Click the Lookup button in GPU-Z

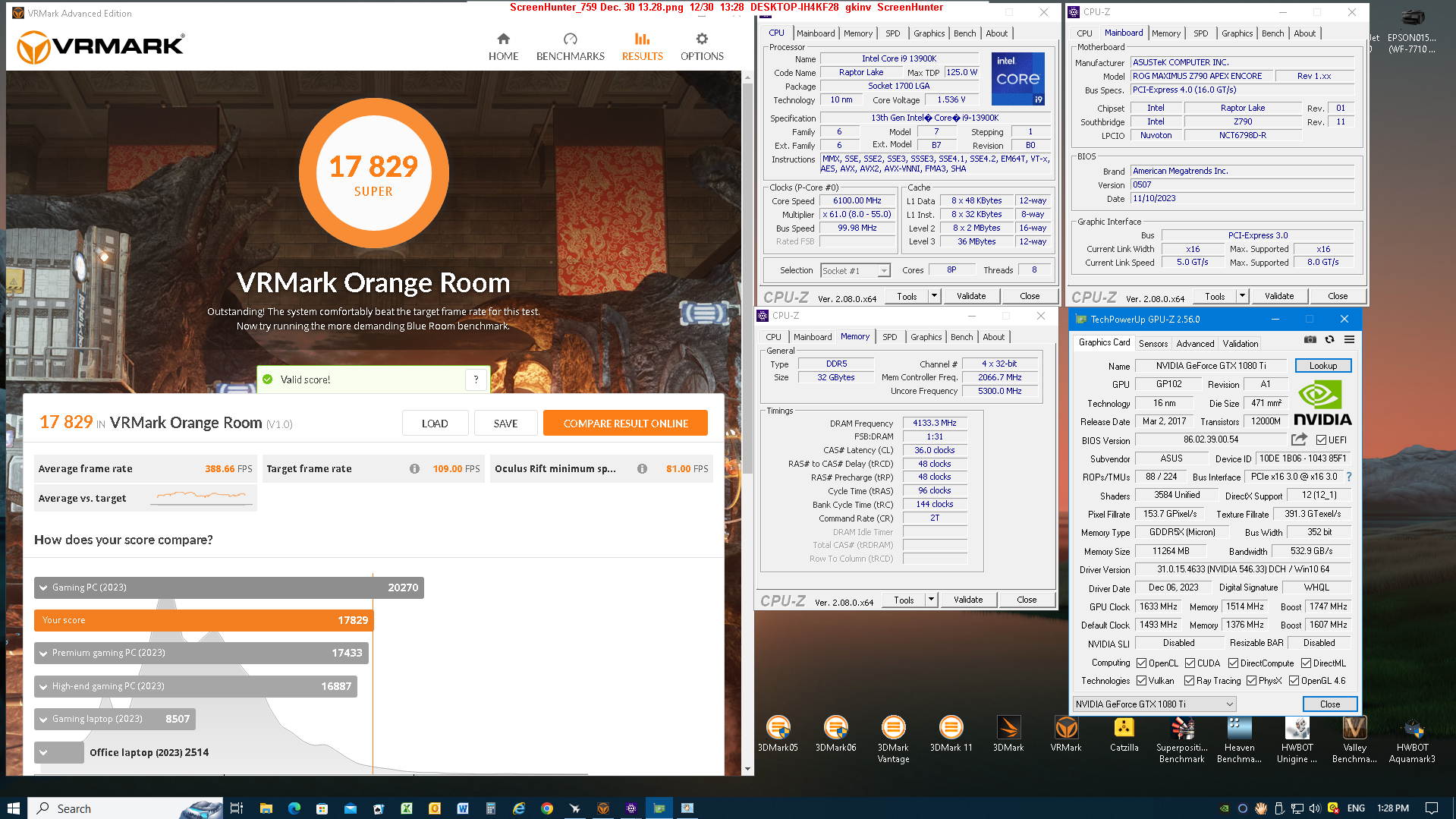(x=1322, y=366)
